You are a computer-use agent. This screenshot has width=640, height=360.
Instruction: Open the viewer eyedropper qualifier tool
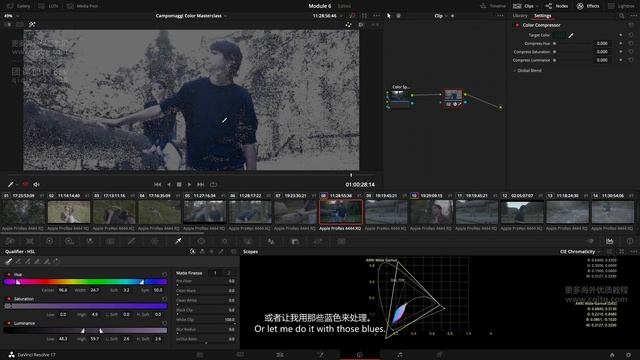11,184
